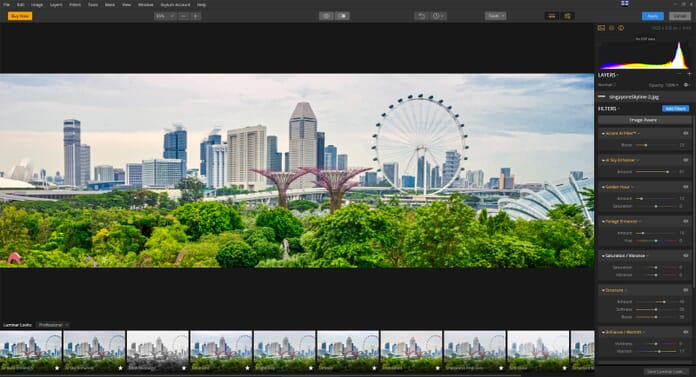
Task: Toggle the before/after compare view icon
Action: [342, 16]
